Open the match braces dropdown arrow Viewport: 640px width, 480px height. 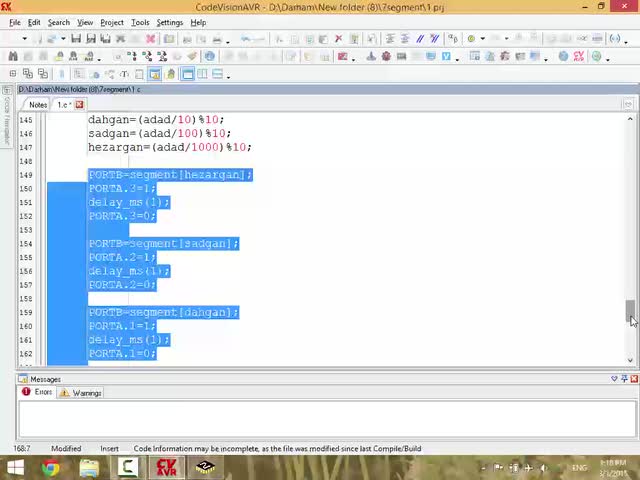(x=626, y=40)
